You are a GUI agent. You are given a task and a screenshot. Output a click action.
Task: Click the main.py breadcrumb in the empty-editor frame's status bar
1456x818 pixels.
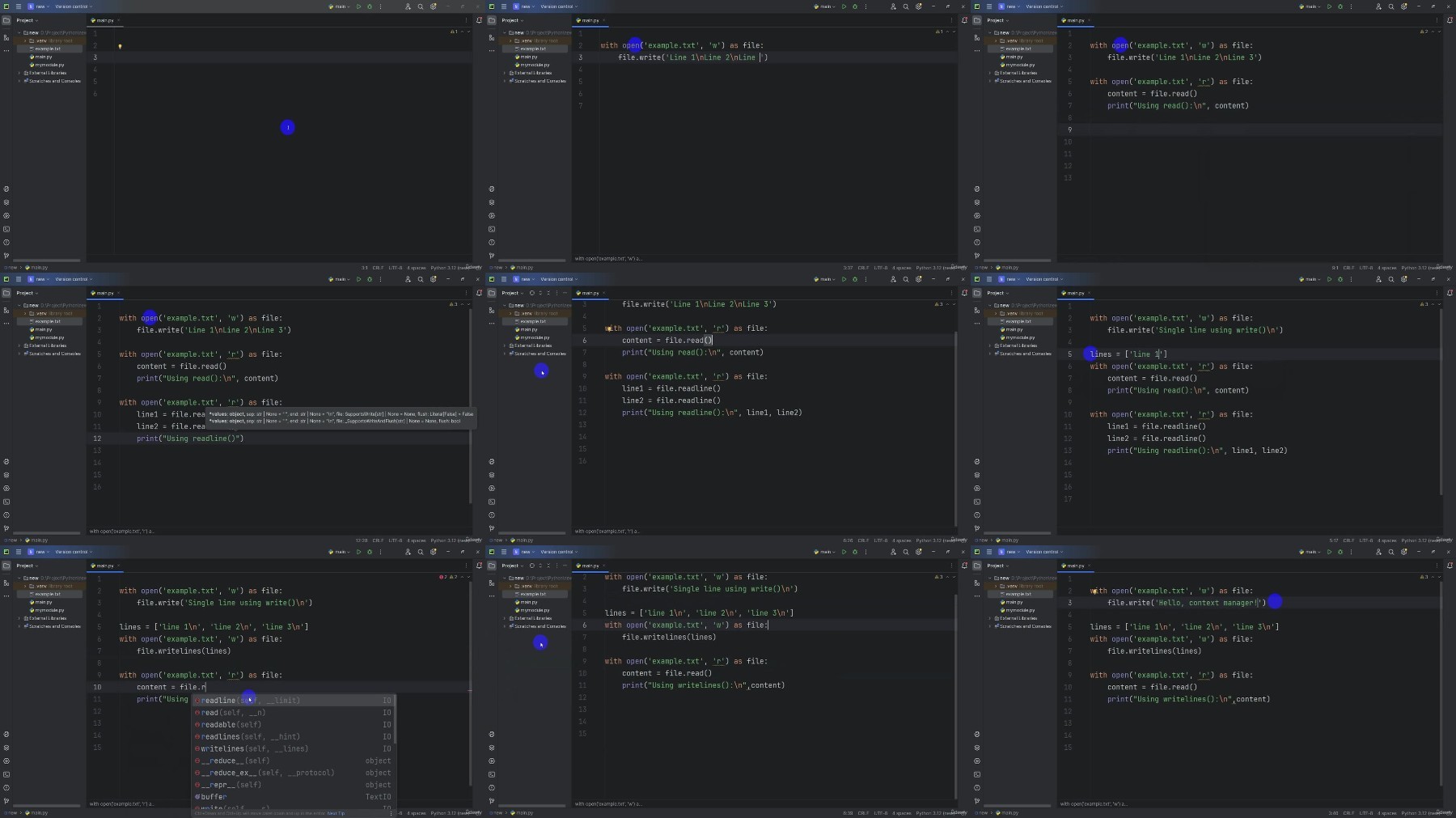coord(37,267)
